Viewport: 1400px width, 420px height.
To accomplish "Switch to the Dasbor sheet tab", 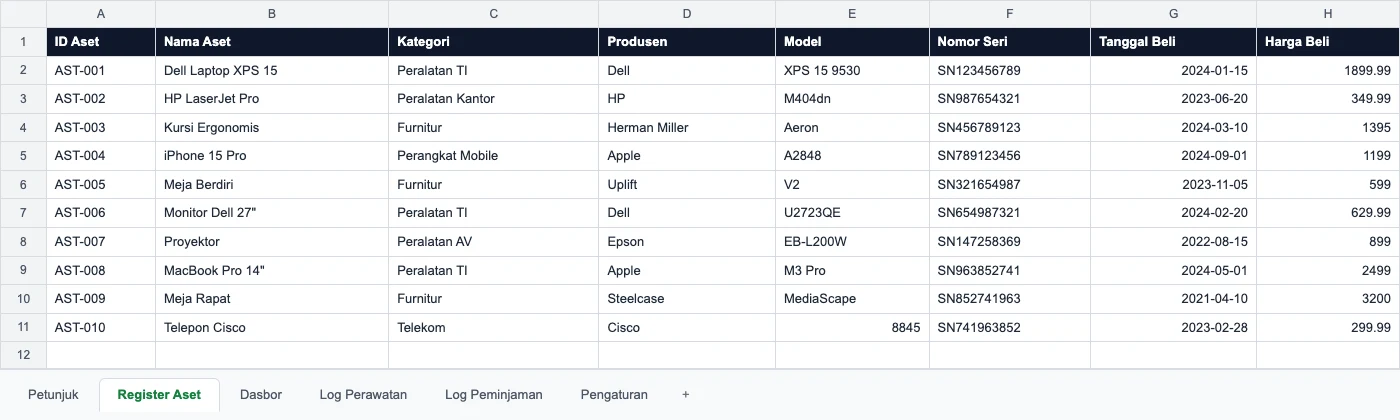I will coord(261,395).
